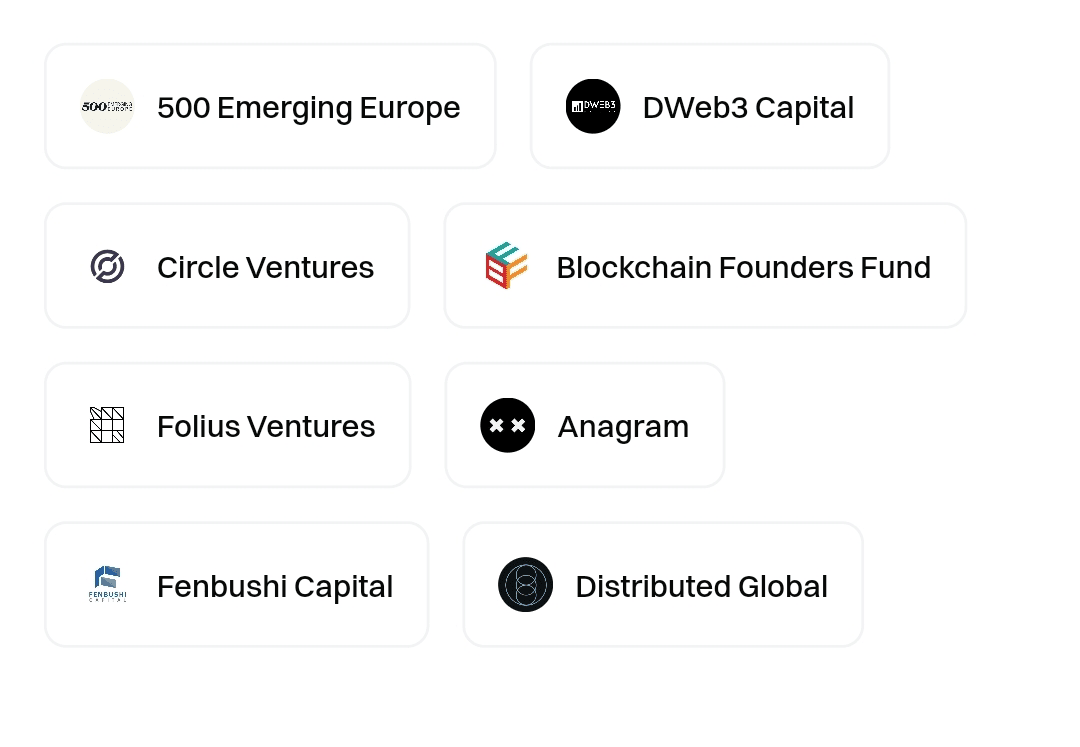The height and width of the screenshot is (747, 1080).
Task: Select the Distributed Global circular logo
Action: tap(526, 585)
